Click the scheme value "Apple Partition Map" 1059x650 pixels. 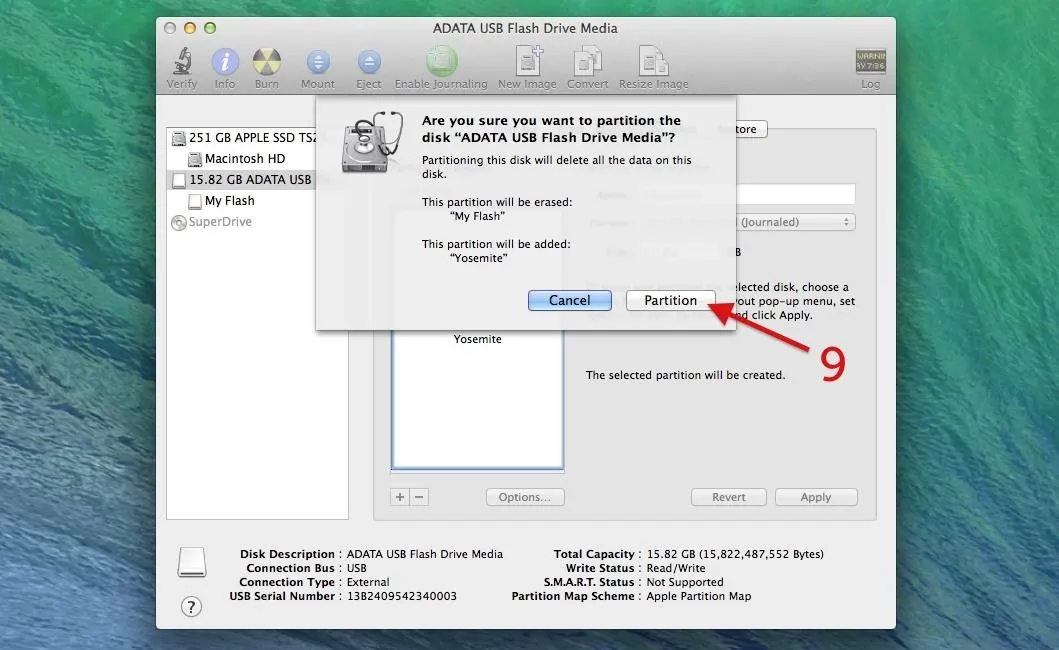click(698, 597)
